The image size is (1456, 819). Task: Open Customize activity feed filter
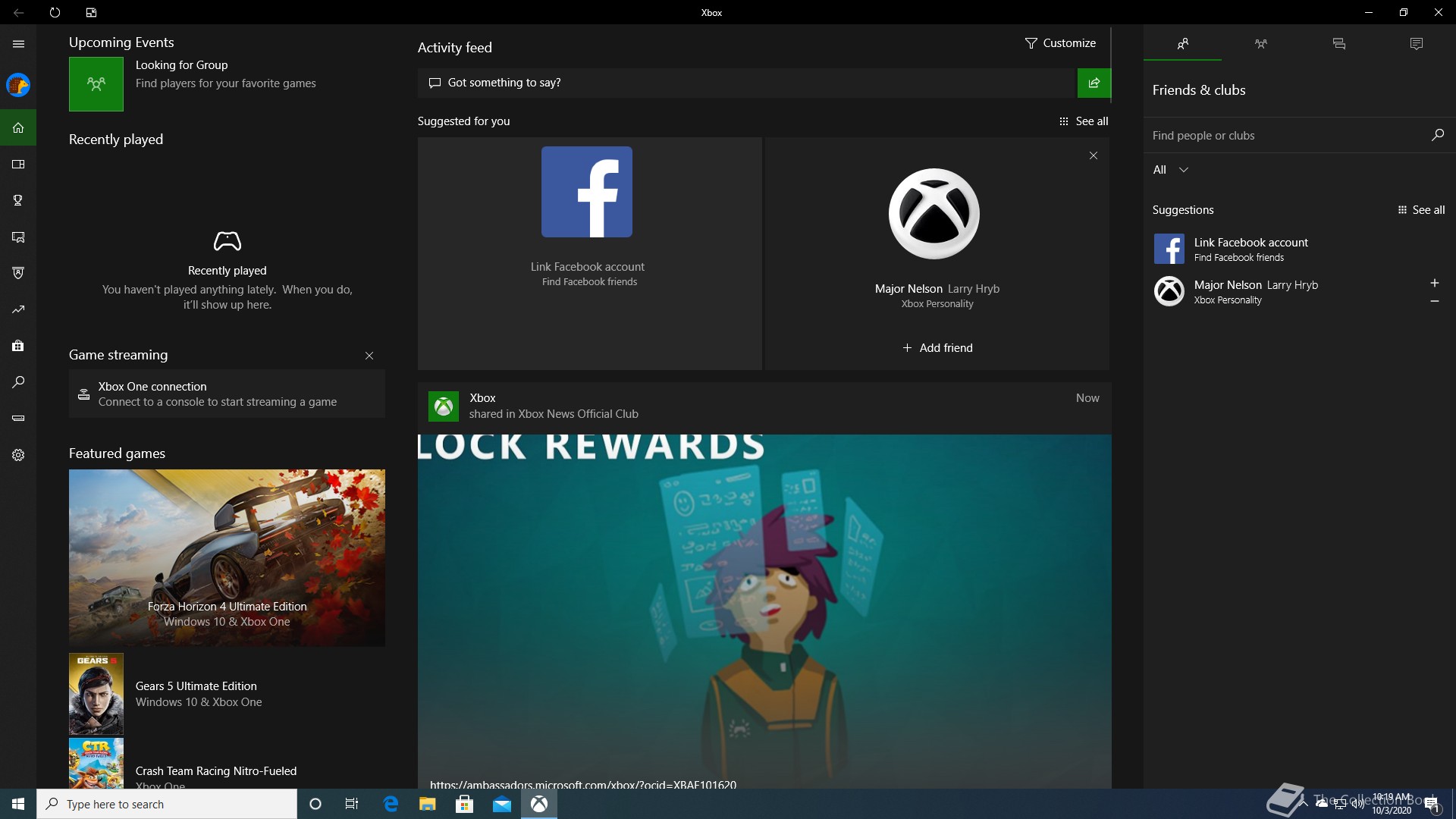tap(1060, 43)
